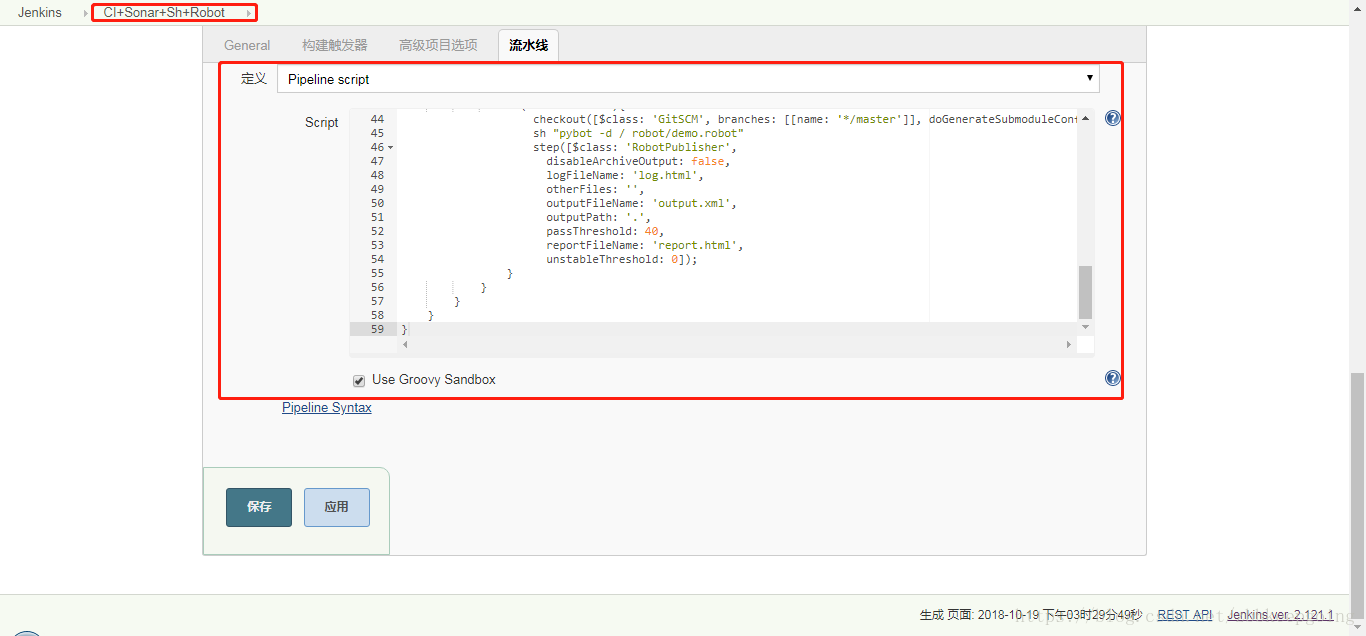Image resolution: width=1366 pixels, height=636 pixels.
Task: Go to Jenkins home breadcrumb
Action: tap(40, 13)
